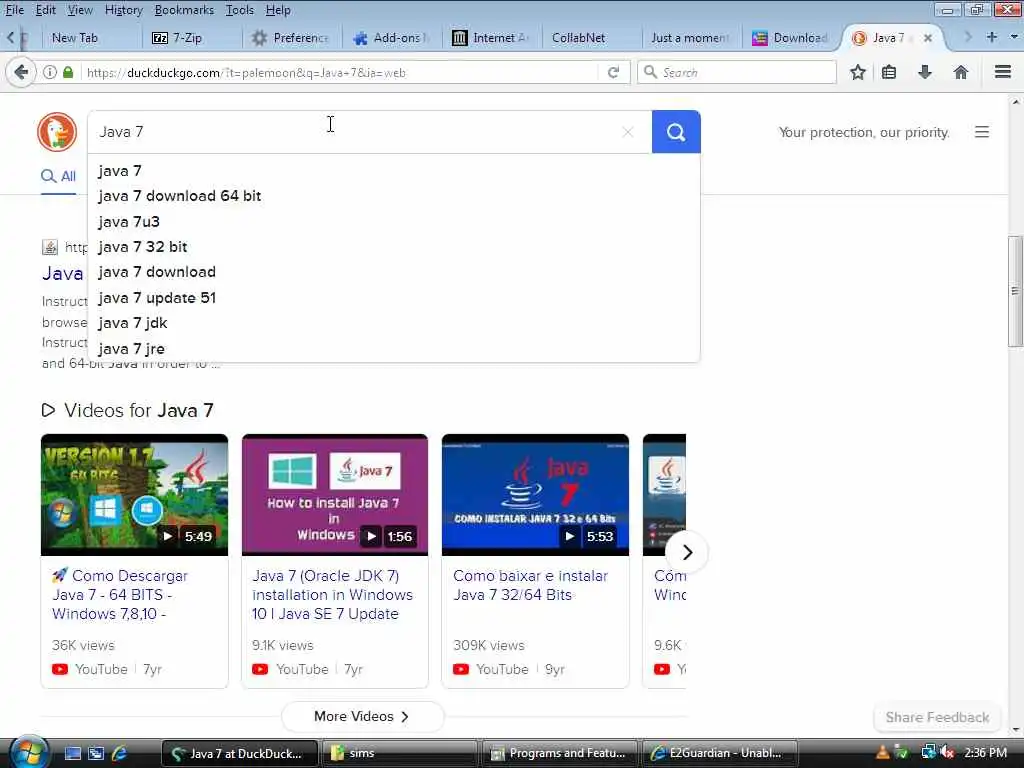Screen dimensions: 1024x768
Task: Click the Share Feedback button
Action: point(937,717)
